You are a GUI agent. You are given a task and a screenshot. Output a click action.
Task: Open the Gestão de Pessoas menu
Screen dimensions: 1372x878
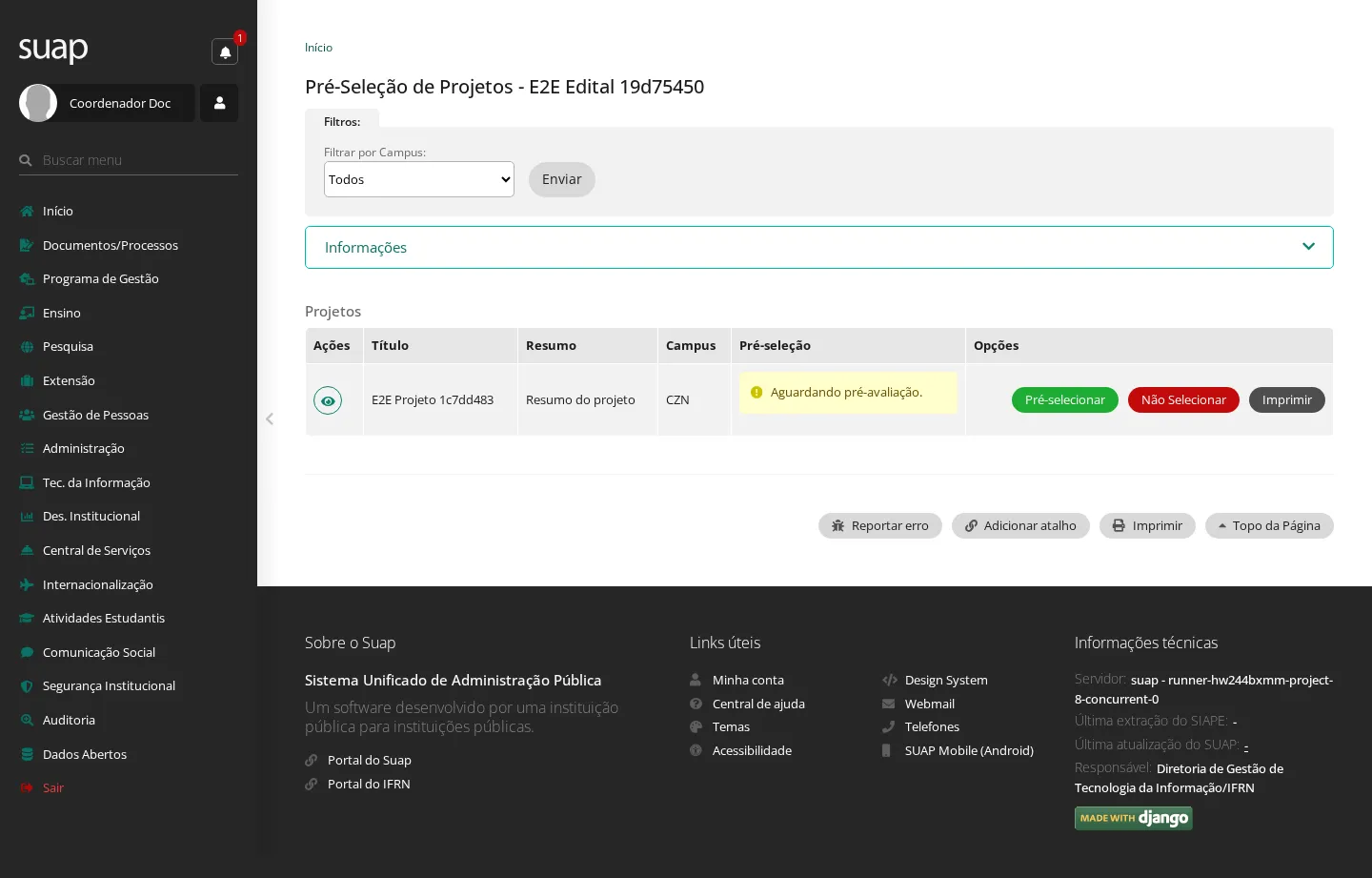(x=129, y=415)
